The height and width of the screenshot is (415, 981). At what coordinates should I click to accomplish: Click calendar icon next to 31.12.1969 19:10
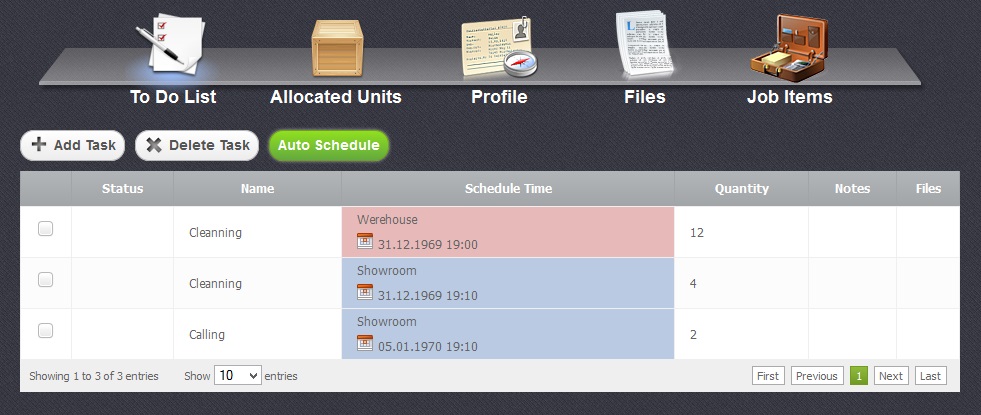[x=365, y=292]
